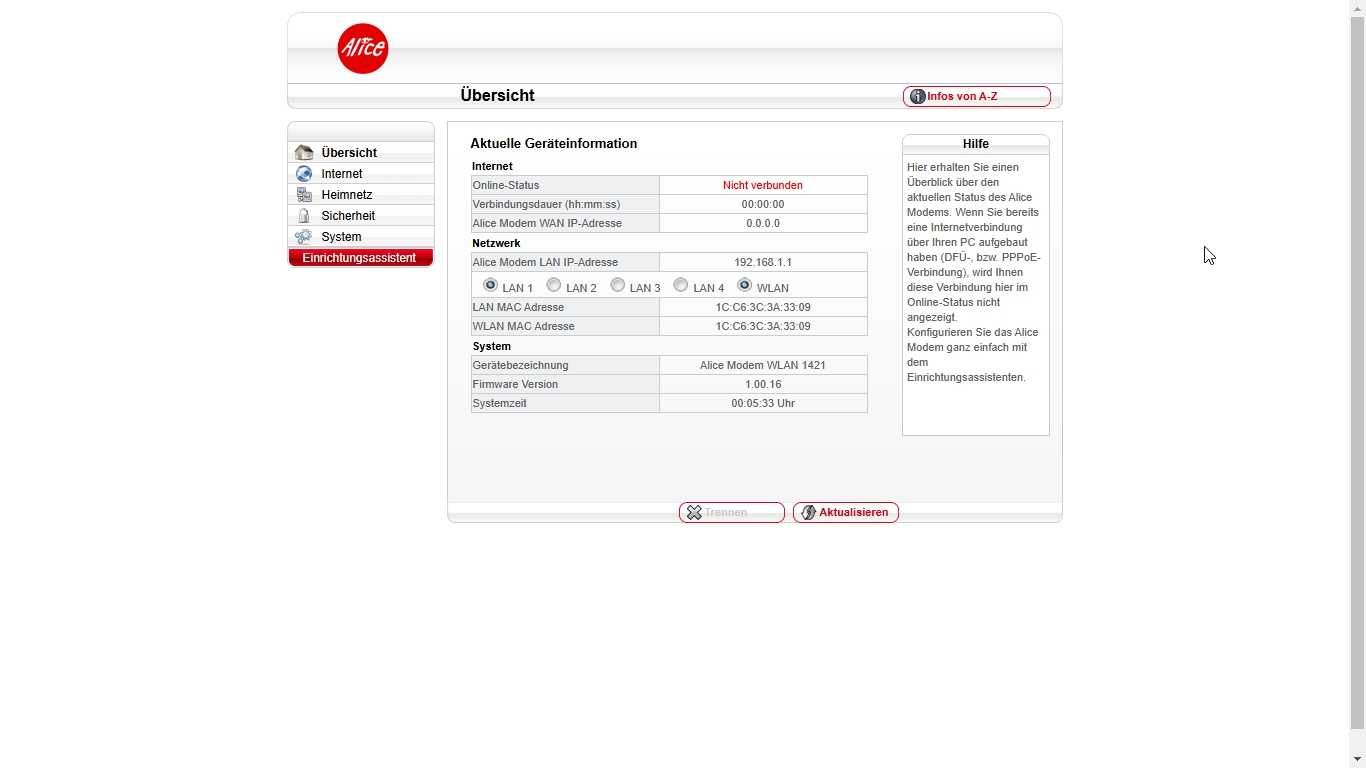Image resolution: width=1366 pixels, height=768 pixels.
Task: Click the Online-Status label cell
Action: tap(565, 185)
